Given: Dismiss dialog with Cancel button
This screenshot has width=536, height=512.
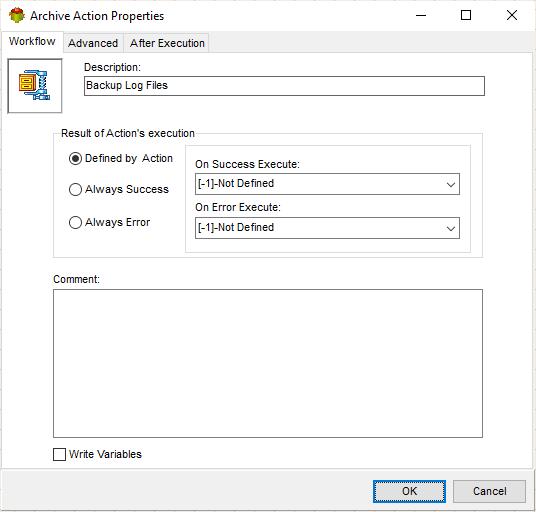Looking at the screenshot, I should click(x=489, y=491).
